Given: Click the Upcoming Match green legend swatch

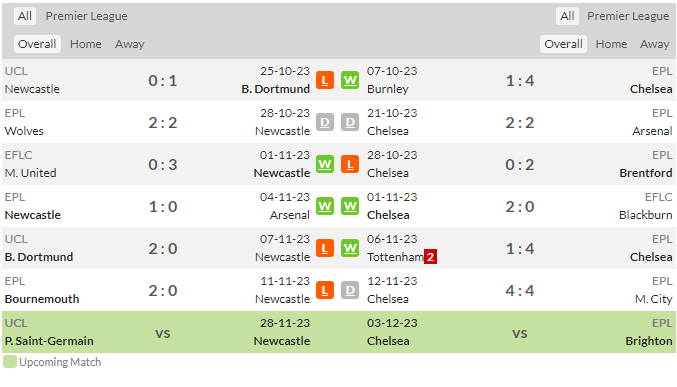Looking at the screenshot, I should [x=9, y=362].
